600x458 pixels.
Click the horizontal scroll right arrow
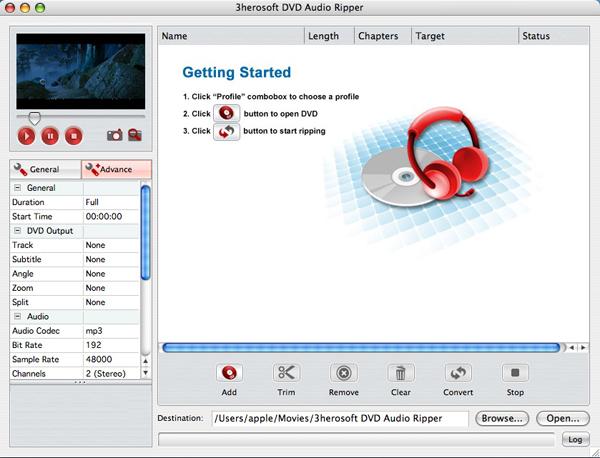coord(583,347)
